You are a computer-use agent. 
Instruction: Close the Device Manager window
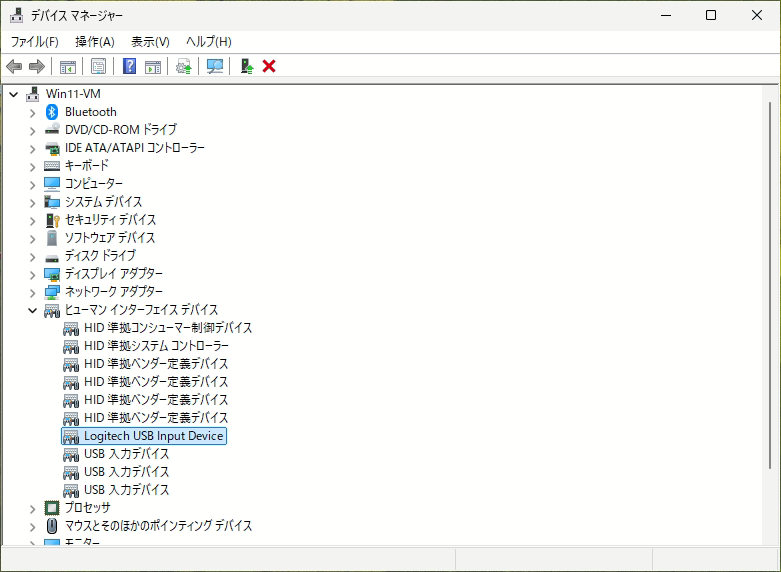pyautogui.click(x=757, y=15)
